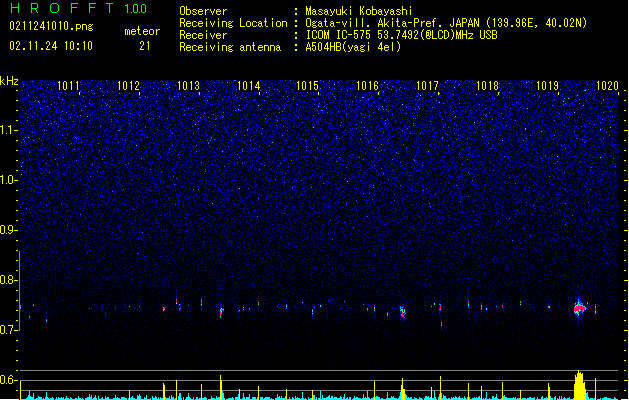Click the meteor count value 21
The width and height of the screenshot is (629, 400).
click(144, 46)
